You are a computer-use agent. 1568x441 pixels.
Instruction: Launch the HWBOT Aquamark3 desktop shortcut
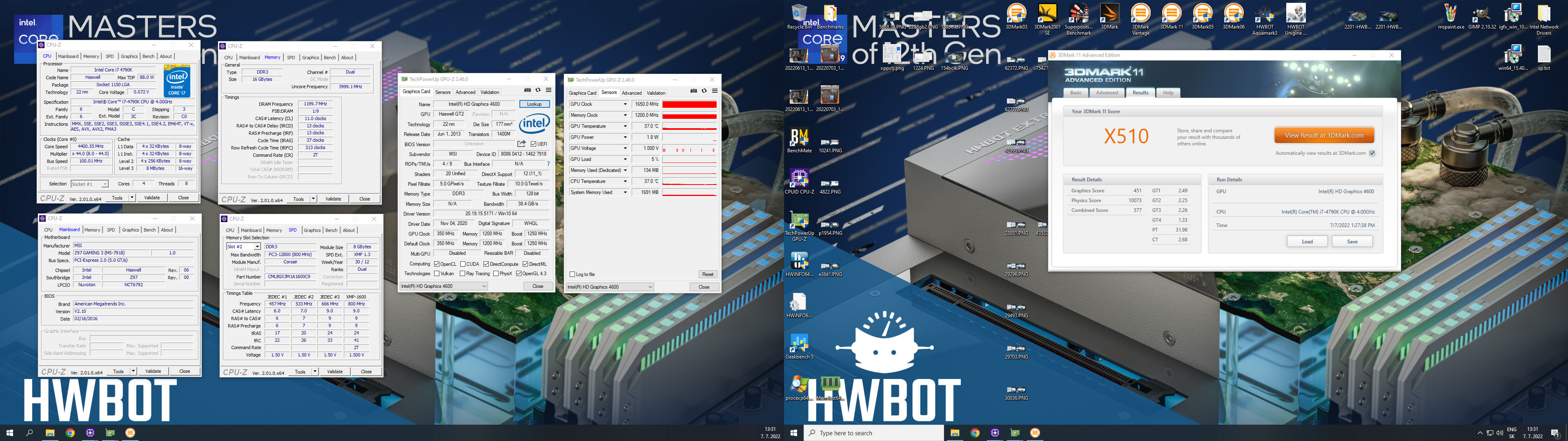(x=1264, y=20)
